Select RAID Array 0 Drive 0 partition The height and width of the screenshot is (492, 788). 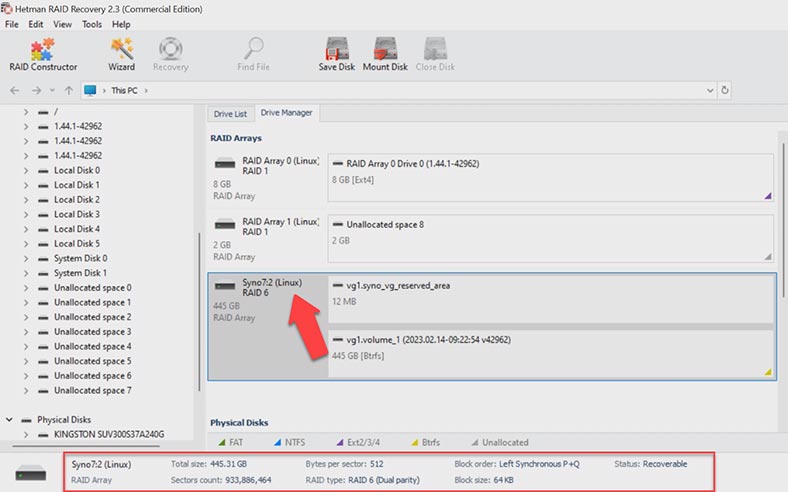tap(551, 178)
